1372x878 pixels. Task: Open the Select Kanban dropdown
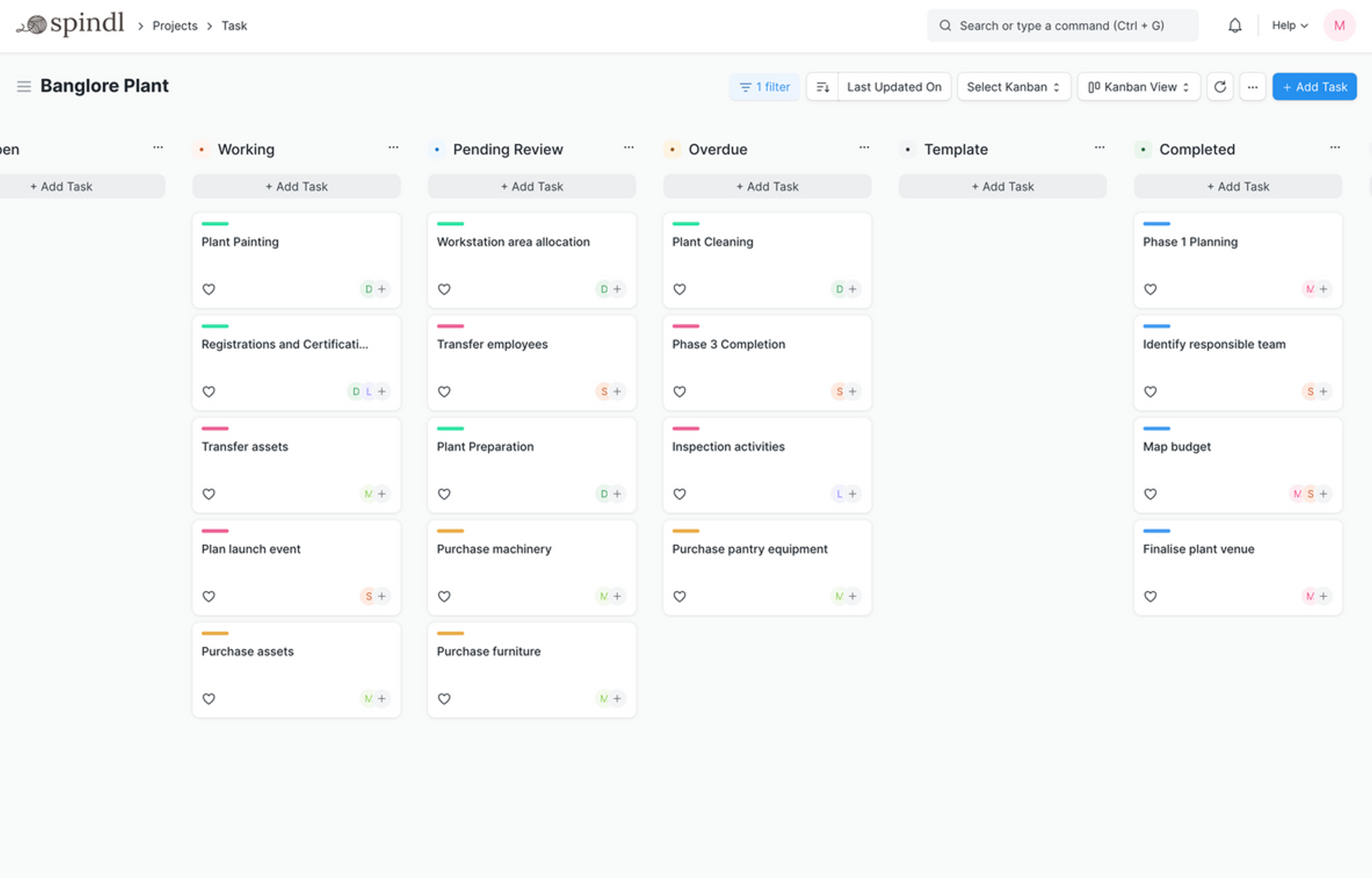pos(1013,87)
